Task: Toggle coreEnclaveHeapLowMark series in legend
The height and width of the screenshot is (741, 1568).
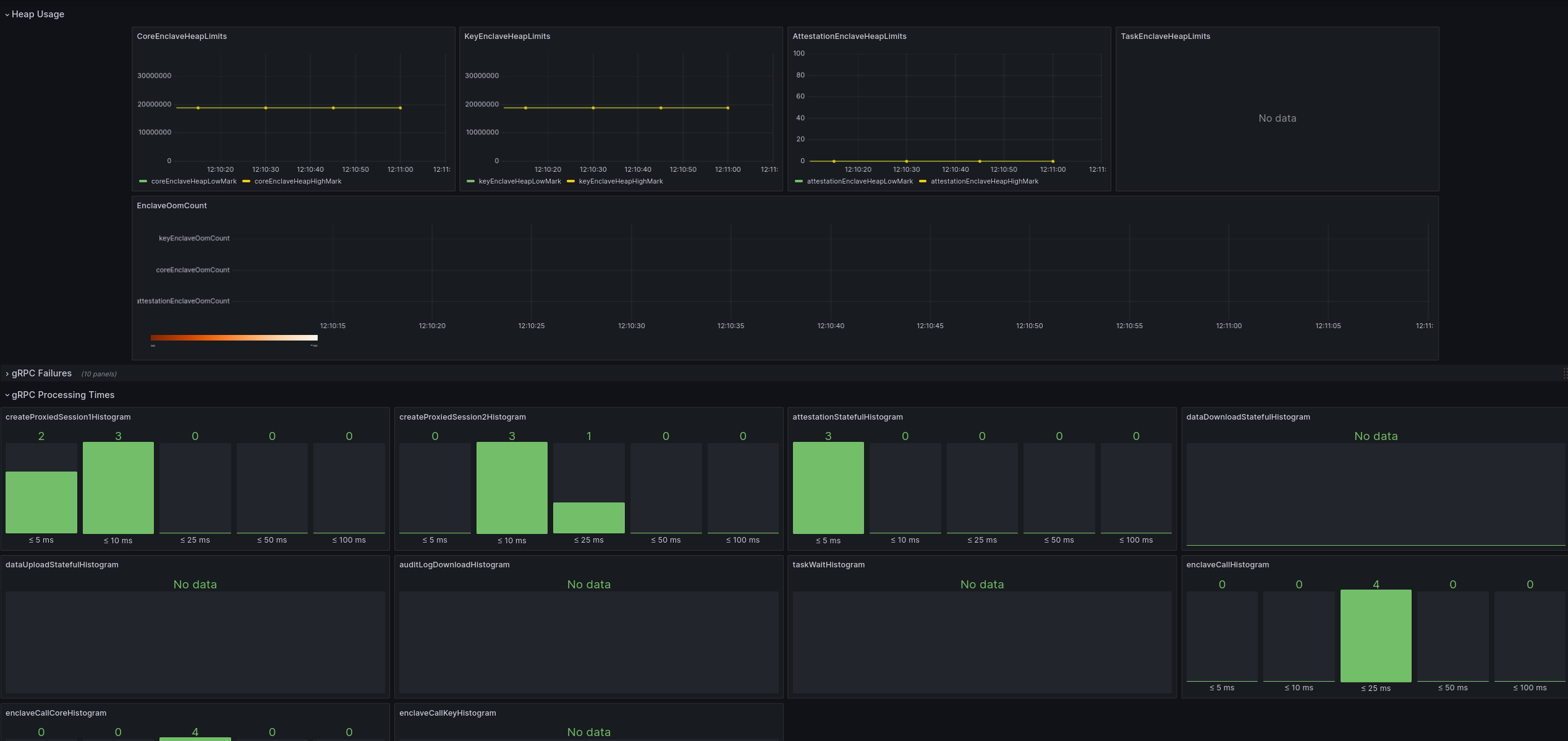Action: coord(193,182)
